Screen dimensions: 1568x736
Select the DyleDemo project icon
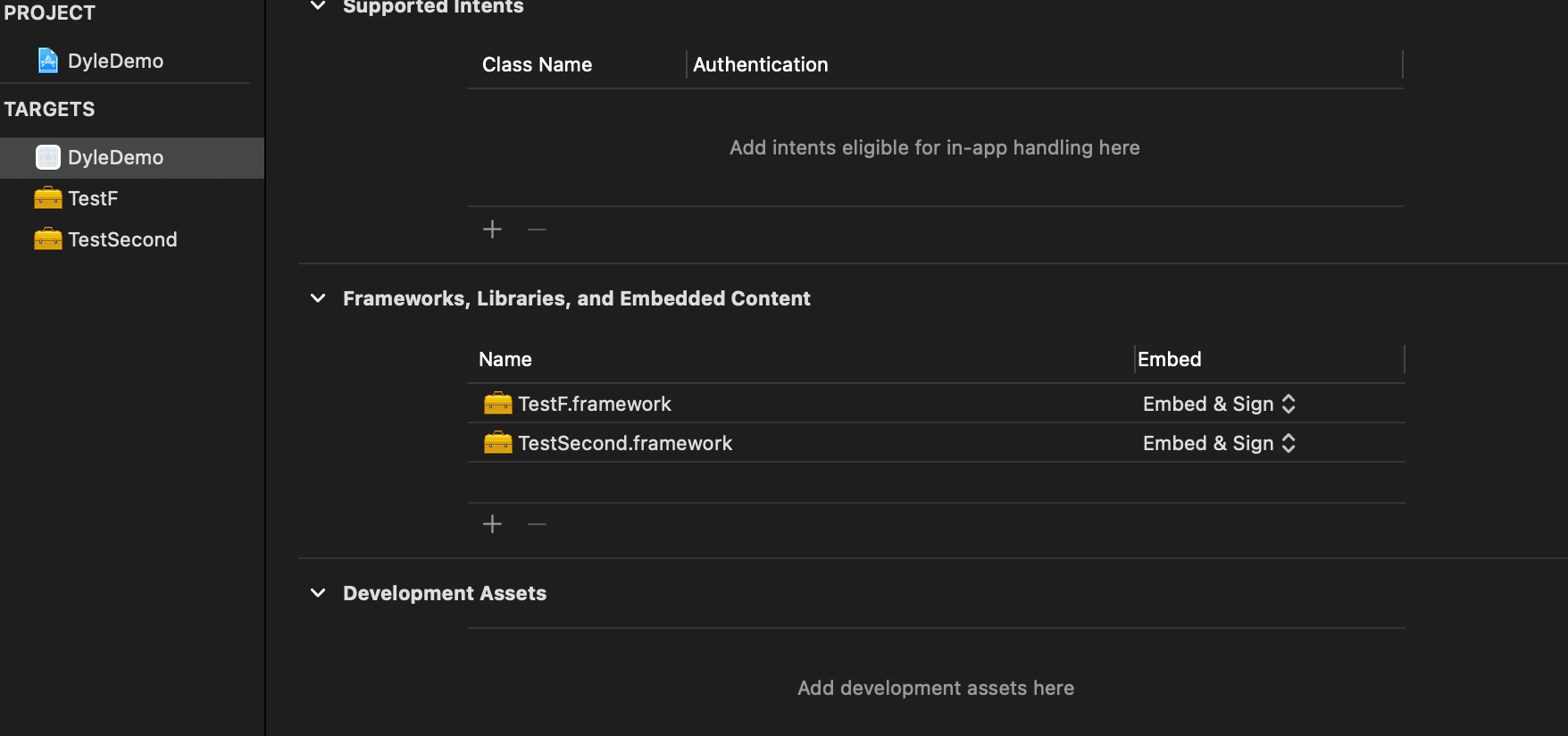(48, 61)
